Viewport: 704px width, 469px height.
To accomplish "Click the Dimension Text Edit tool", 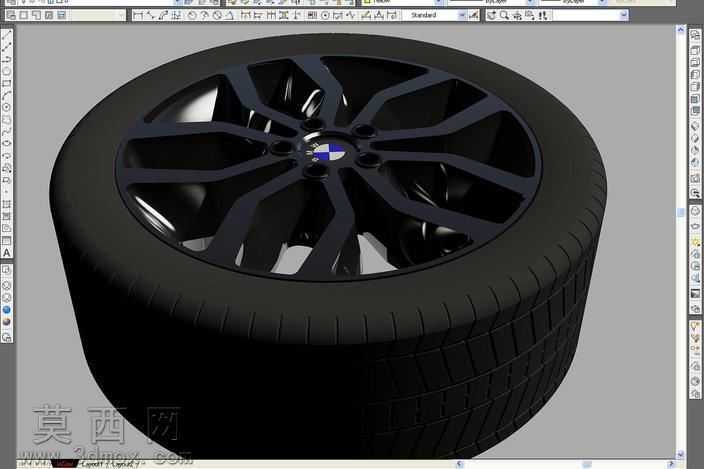I will coord(378,16).
